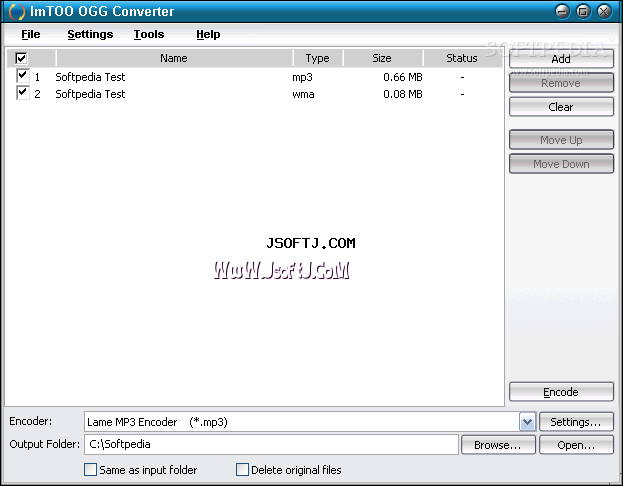Click the wma type cell

point(303,94)
